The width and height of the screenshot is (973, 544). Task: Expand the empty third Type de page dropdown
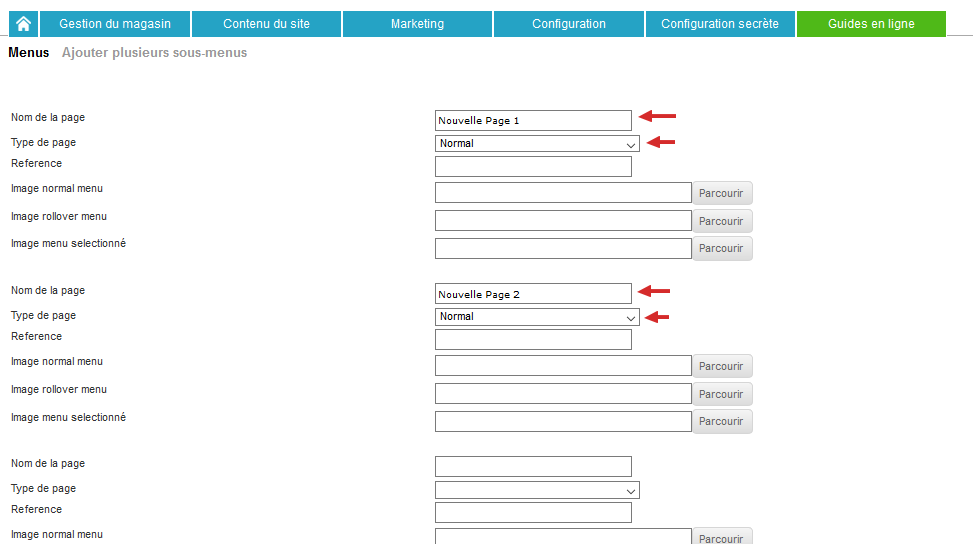click(x=537, y=490)
